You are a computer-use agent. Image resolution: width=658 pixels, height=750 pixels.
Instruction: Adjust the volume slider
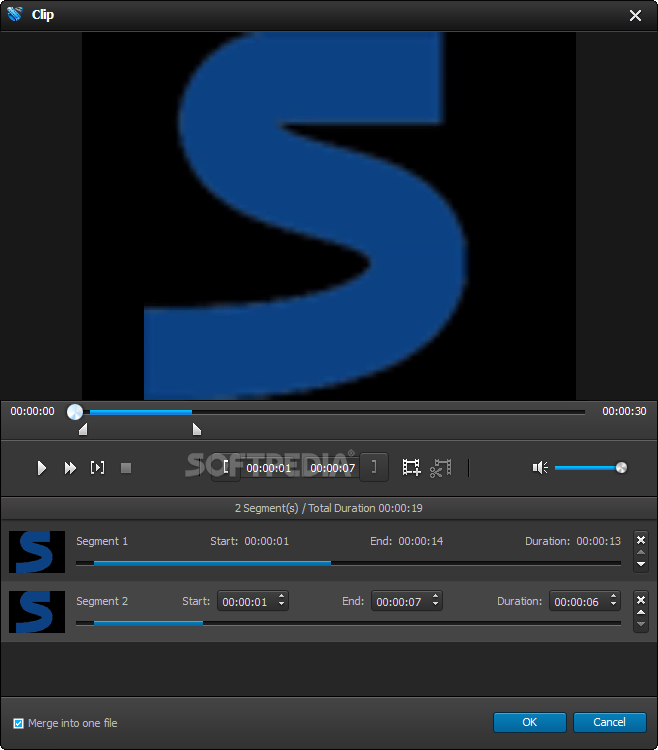[591, 467]
